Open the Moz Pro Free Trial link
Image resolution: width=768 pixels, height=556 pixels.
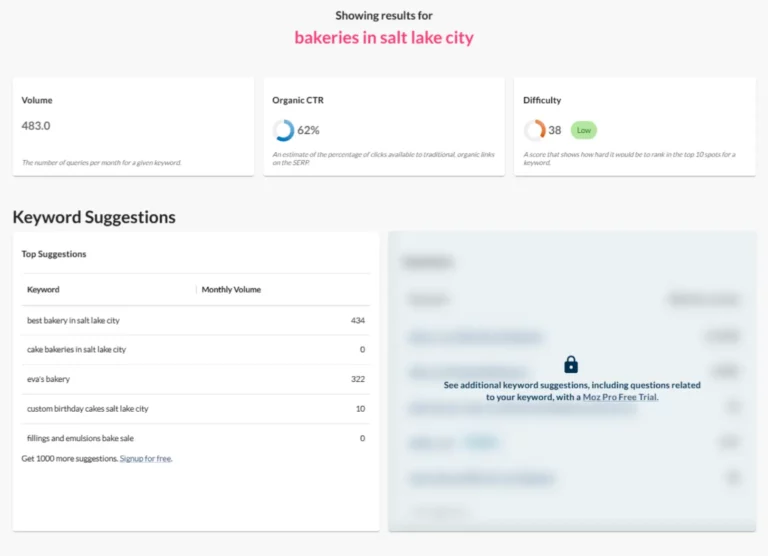pos(620,397)
